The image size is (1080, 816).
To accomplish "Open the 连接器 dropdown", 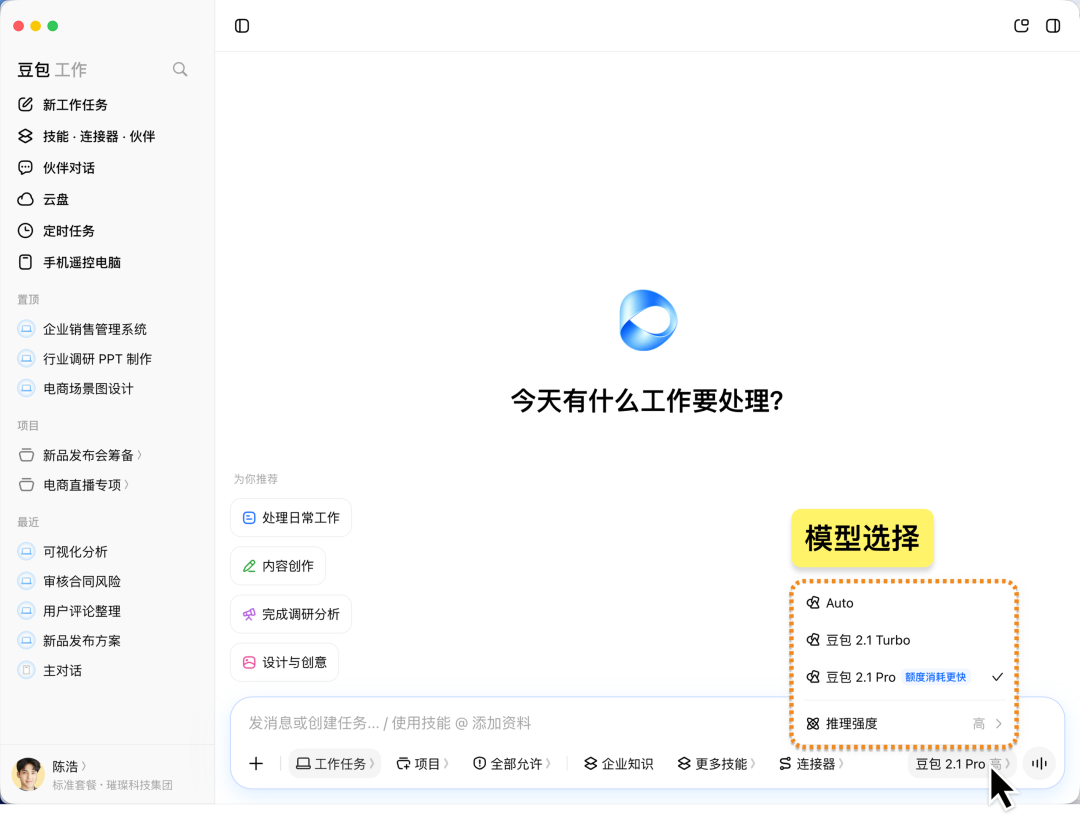I will pyautogui.click(x=811, y=764).
